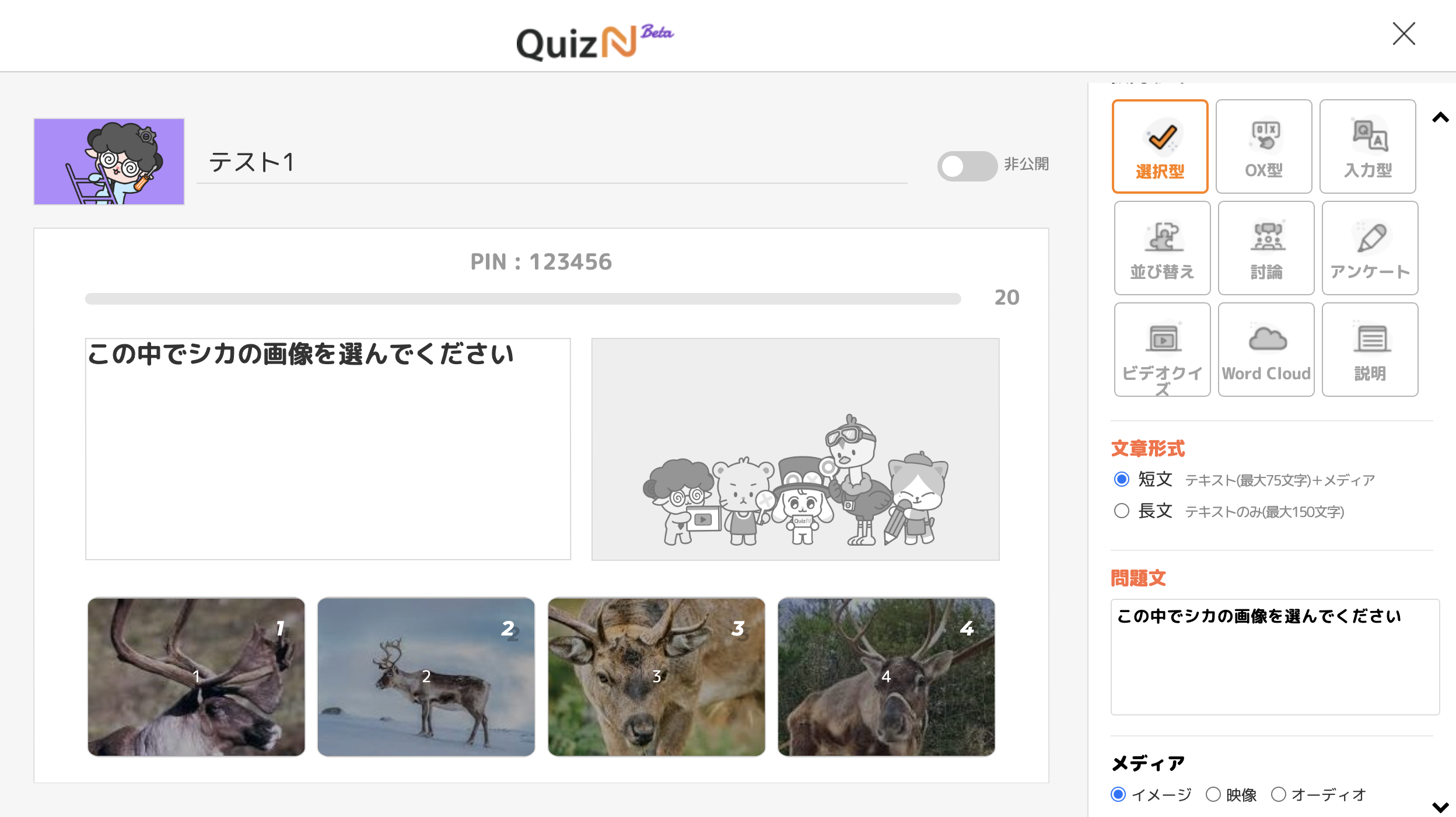
Task: Toggle the 非公開 visibility switch
Action: pos(967,166)
